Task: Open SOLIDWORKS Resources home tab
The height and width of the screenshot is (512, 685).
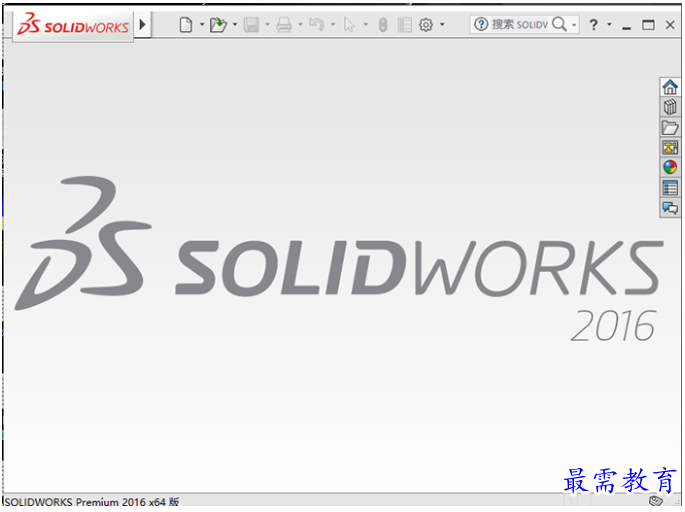Action: [670, 86]
